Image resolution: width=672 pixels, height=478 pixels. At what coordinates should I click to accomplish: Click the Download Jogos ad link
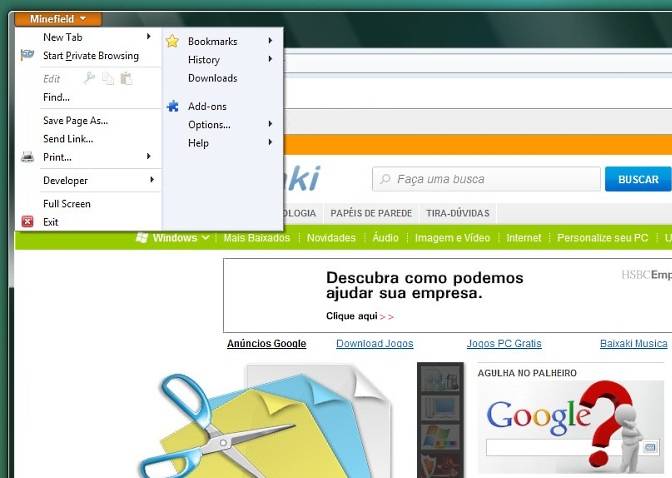point(375,343)
